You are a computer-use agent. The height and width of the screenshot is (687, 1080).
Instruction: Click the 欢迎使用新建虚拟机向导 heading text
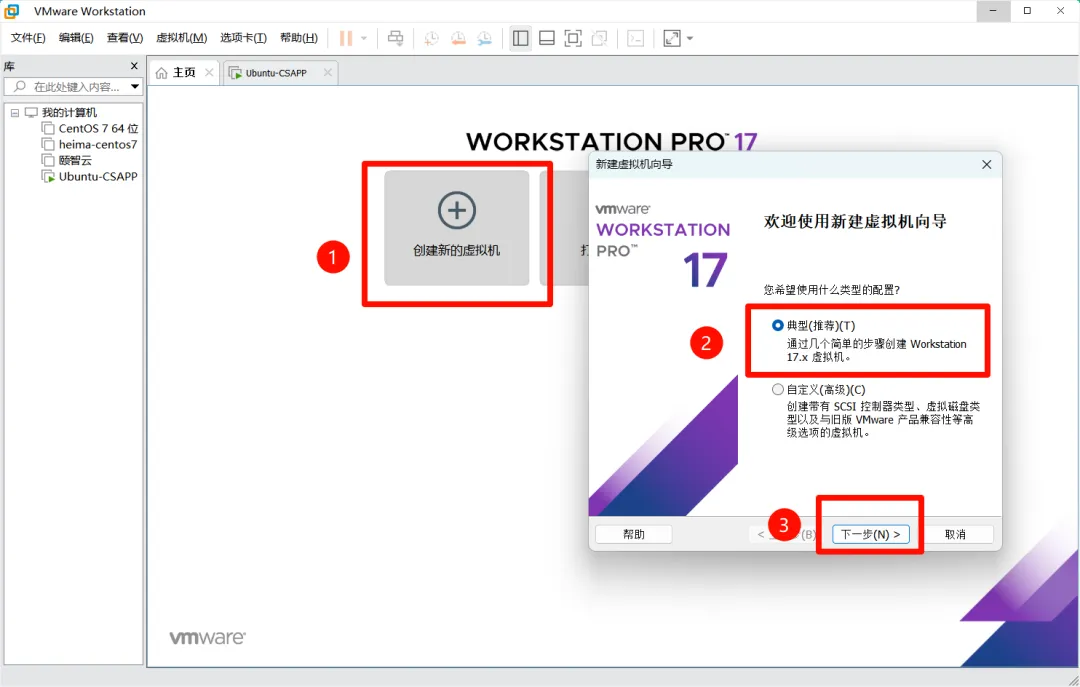coord(855,221)
